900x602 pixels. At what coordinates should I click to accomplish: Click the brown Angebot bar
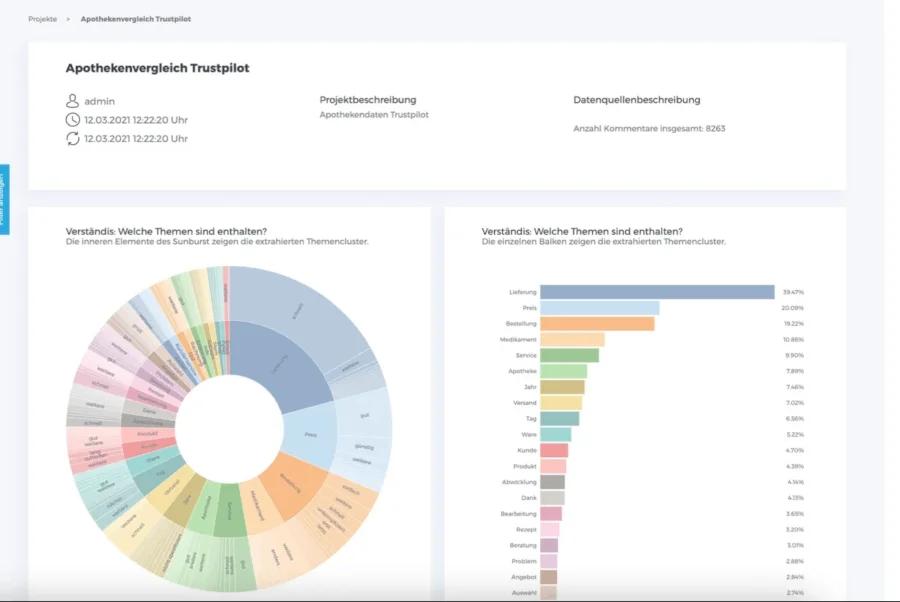click(549, 577)
